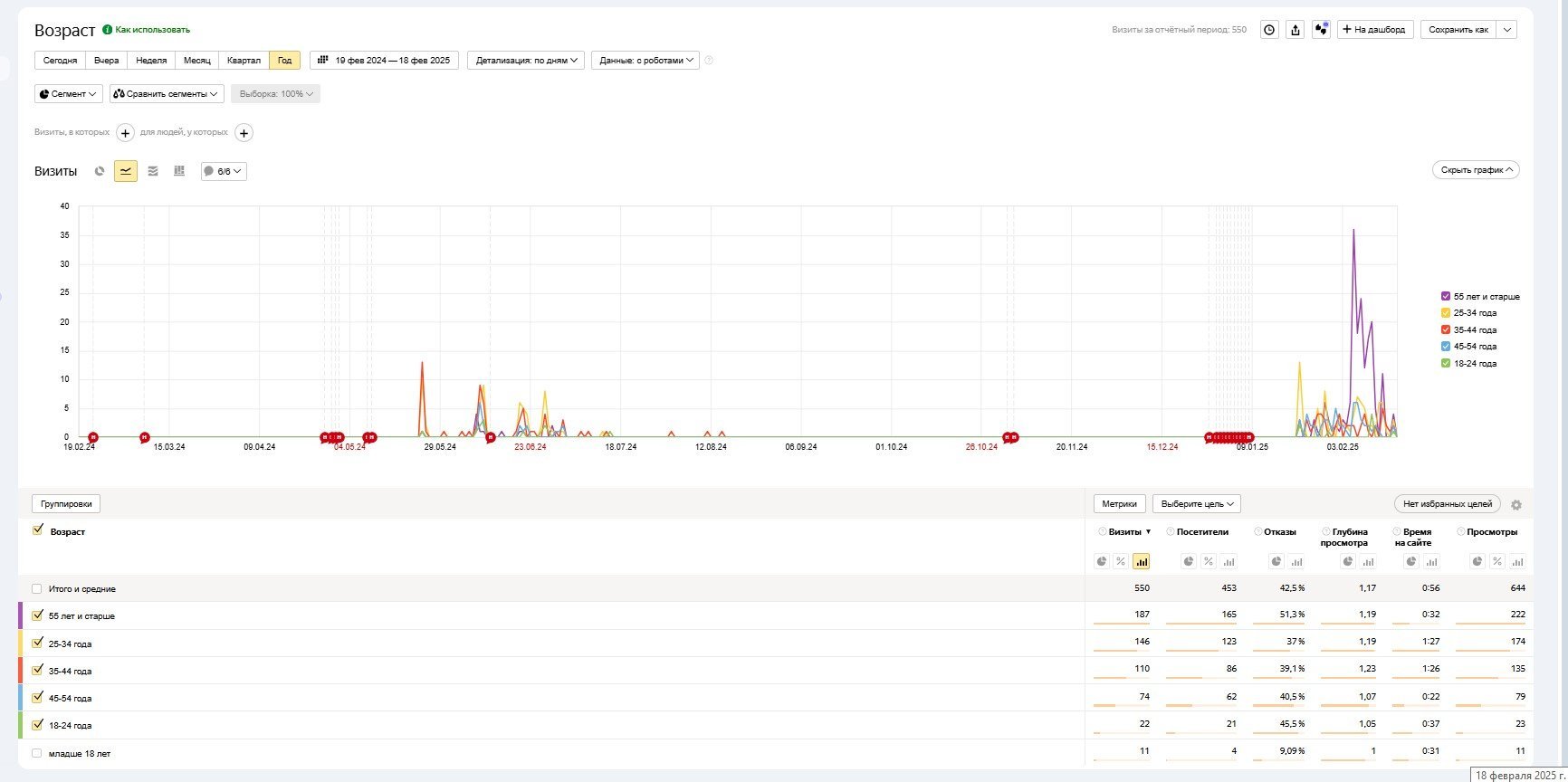Click the export/share report icon

click(1296, 30)
